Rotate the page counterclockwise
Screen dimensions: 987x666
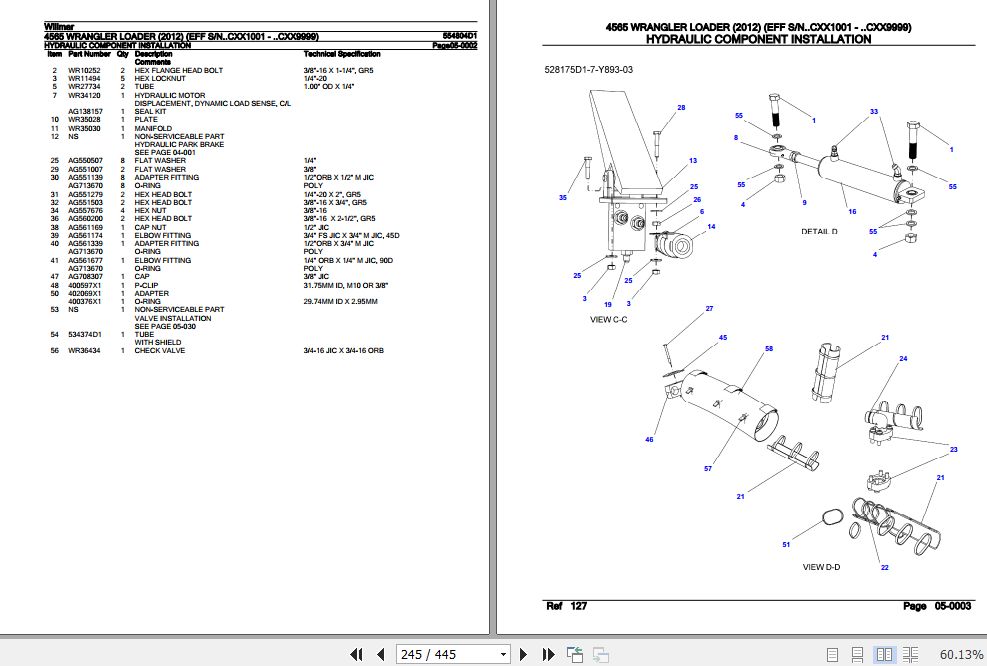coord(576,654)
